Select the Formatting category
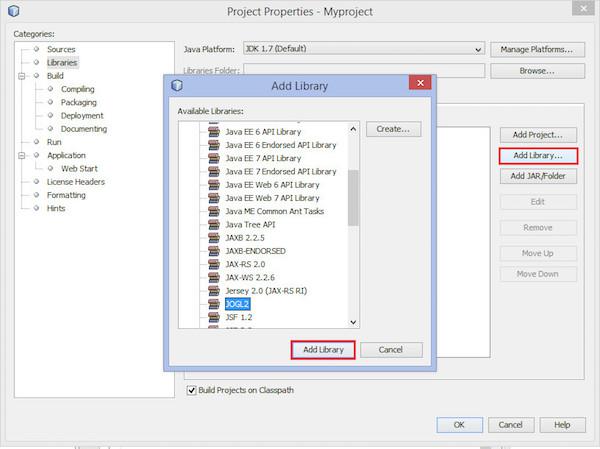The image size is (600, 449). [66, 195]
